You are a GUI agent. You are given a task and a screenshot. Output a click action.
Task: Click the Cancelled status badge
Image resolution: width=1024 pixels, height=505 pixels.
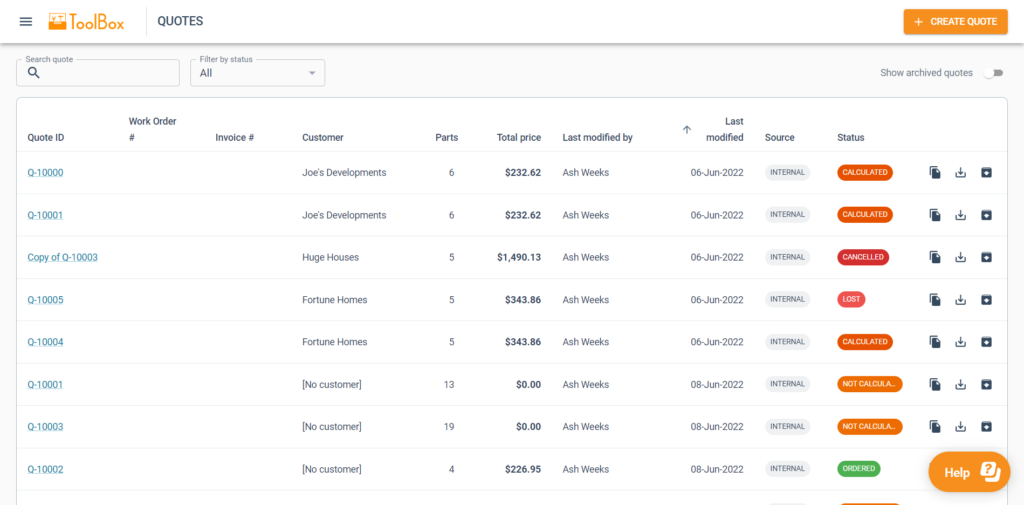click(863, 257)
